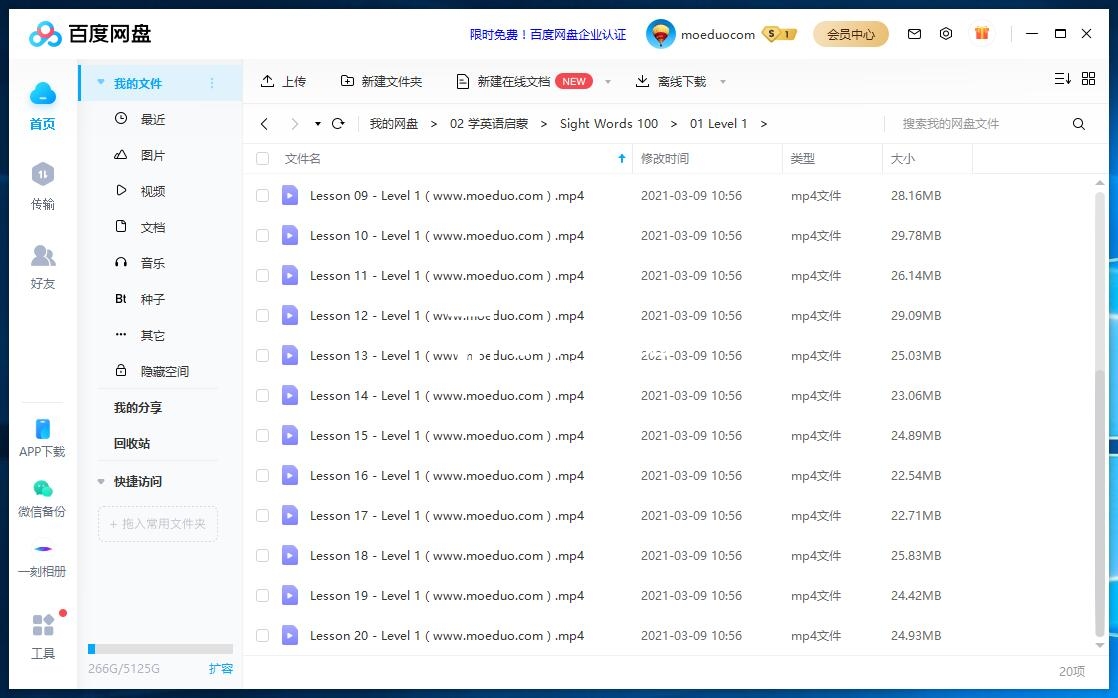Select the Lesson 09 video checkbox

click(x=262, y=195)
